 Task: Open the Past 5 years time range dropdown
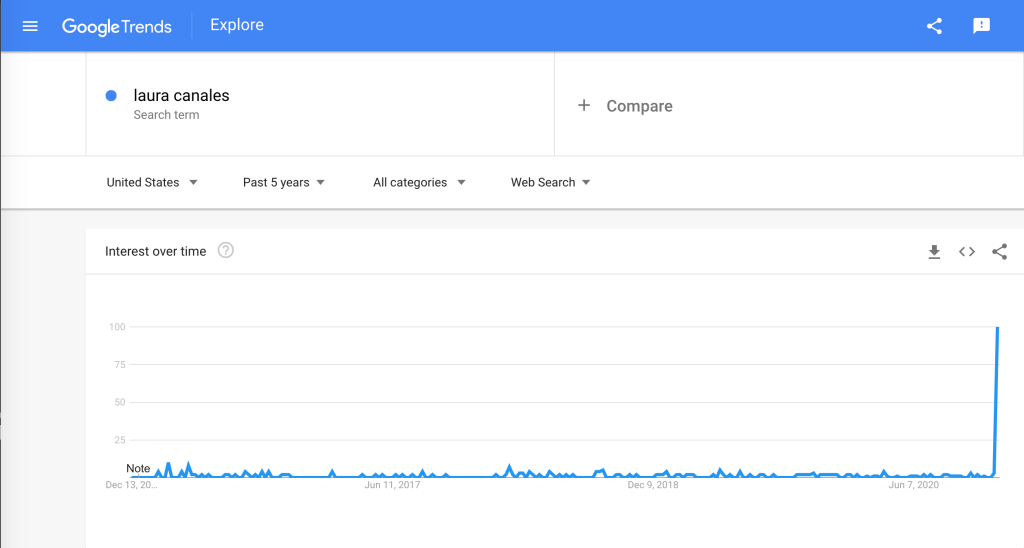click(284, 182)
